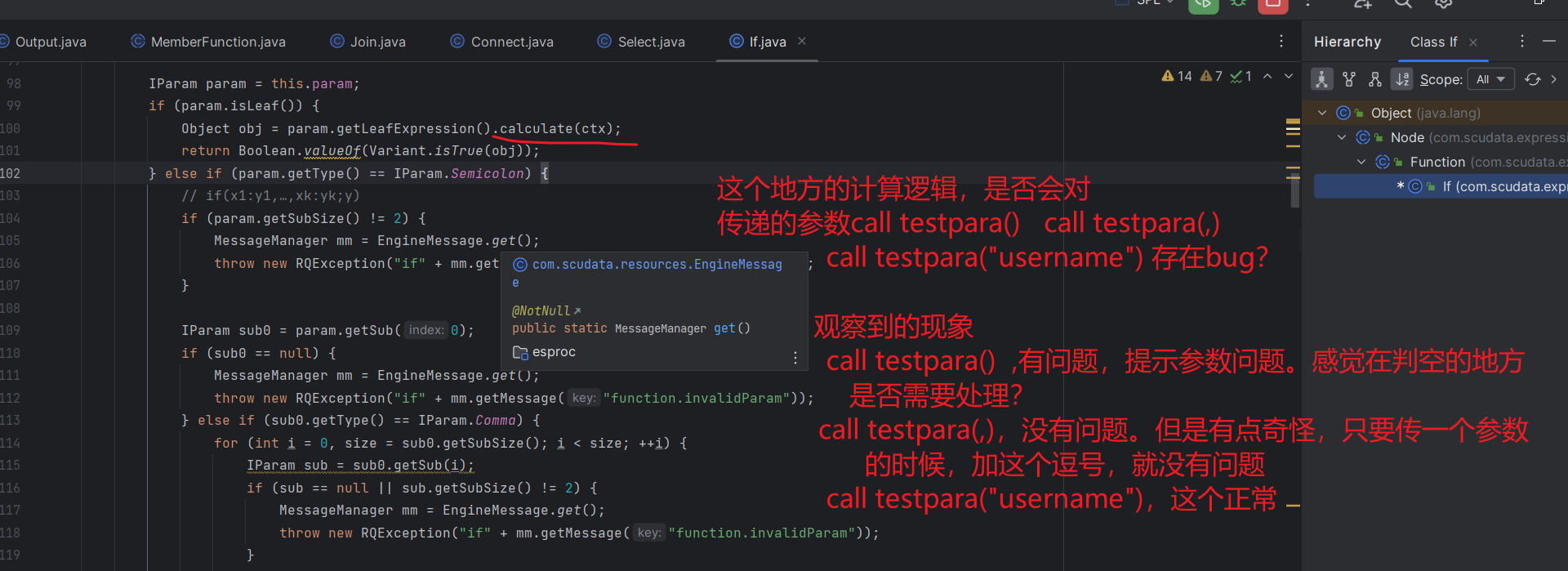Open Hierarchy panel options menu
This screenshot has width=1568, height=571.
click(1522, 41)
